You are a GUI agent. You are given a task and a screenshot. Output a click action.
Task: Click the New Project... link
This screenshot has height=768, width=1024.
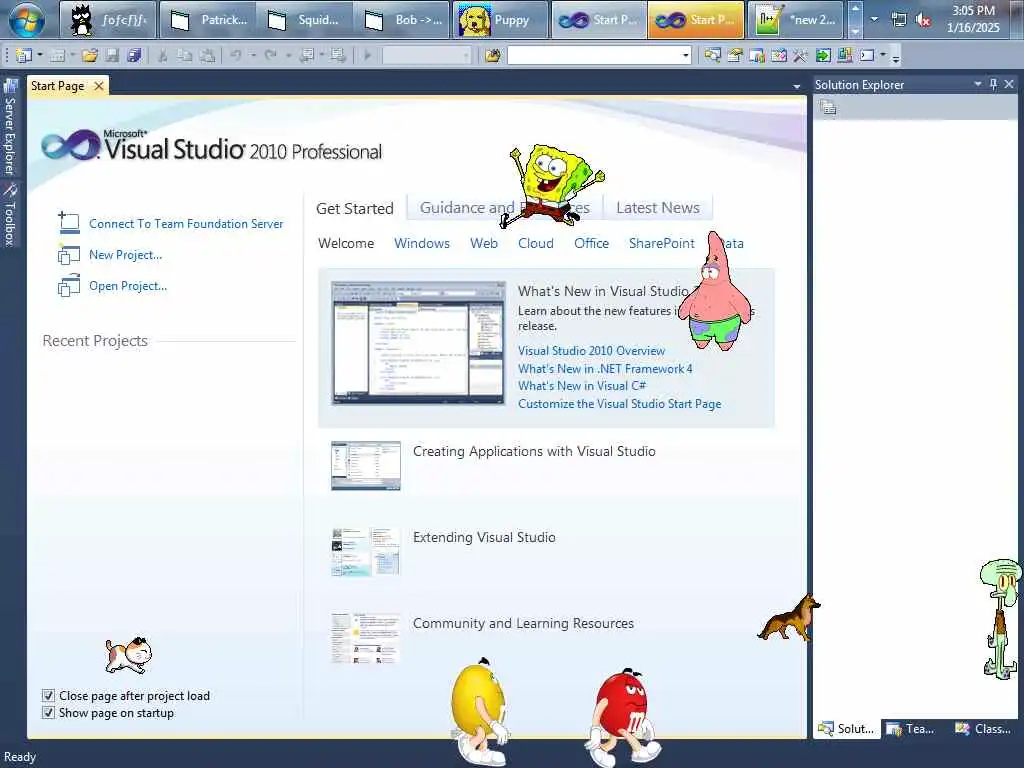tap(125, 255)
